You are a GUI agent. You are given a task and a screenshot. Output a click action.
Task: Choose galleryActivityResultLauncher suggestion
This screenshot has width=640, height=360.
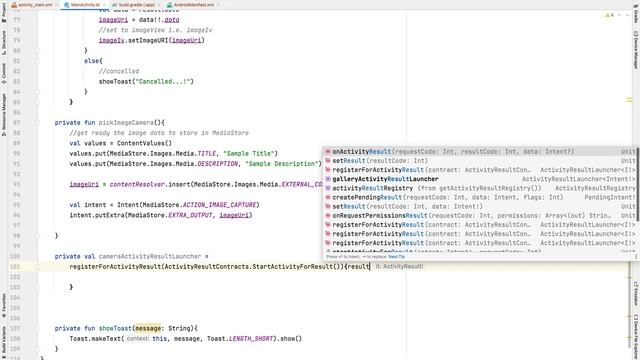point(480,179)
